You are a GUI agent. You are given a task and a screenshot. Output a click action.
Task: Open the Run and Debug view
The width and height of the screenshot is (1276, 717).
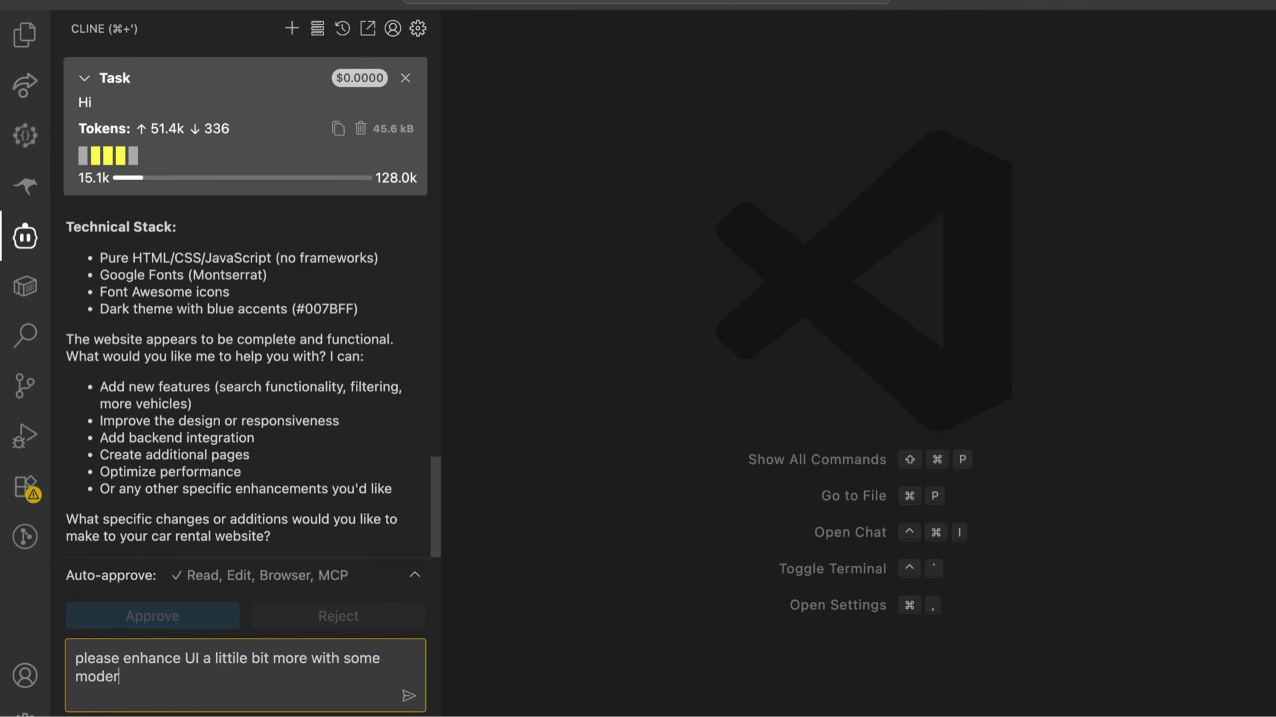point(25,436)
